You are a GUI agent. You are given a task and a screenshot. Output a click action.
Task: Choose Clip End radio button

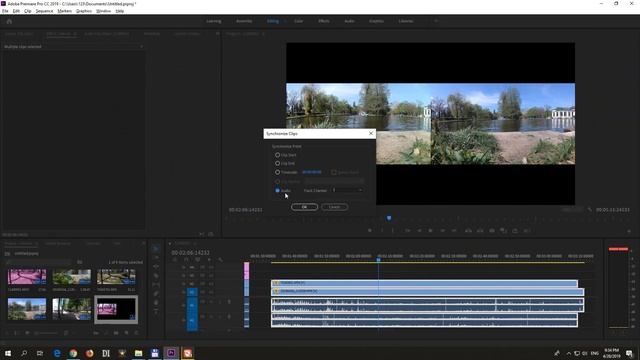(278, 163)
